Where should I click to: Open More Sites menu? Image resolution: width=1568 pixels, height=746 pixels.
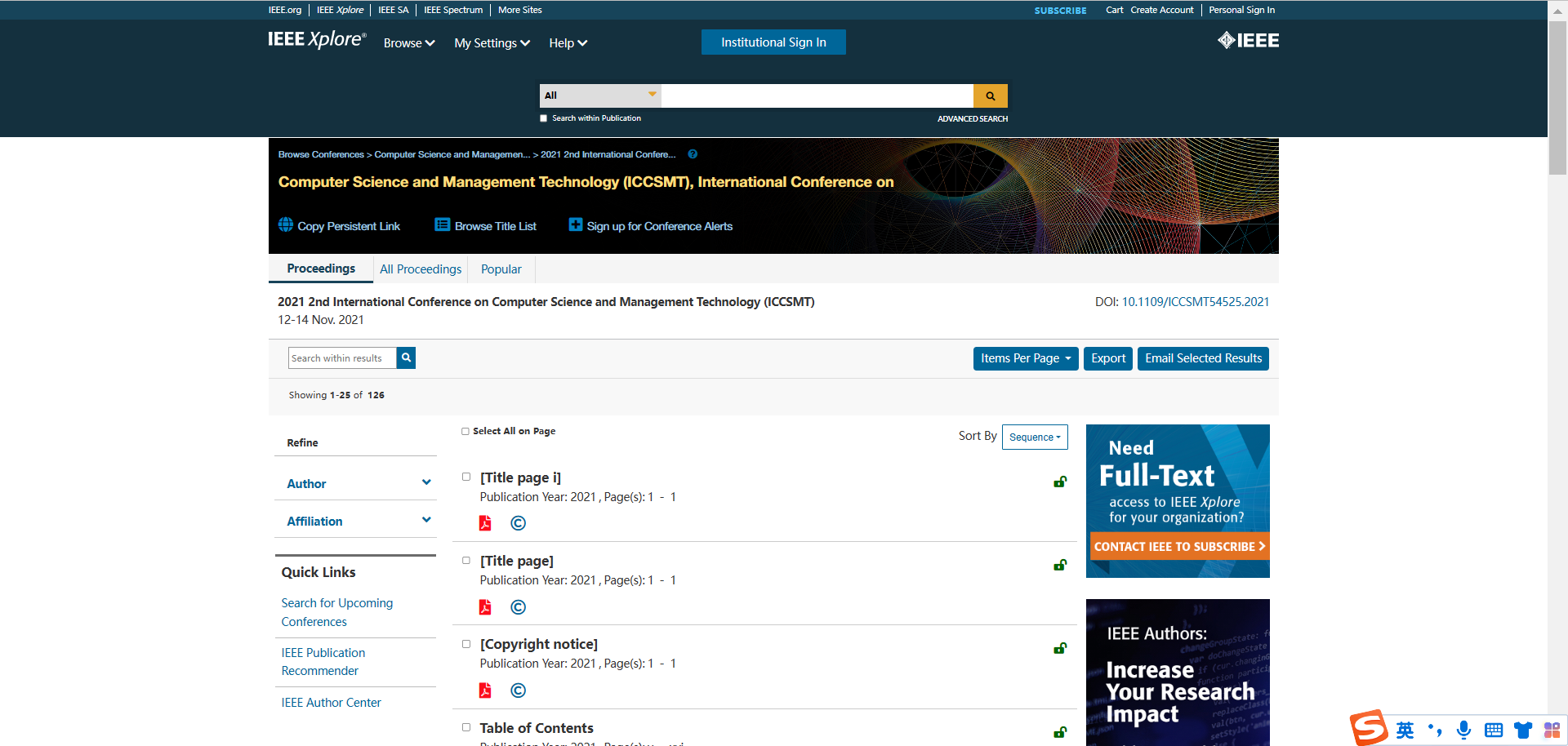click(x=520, y=10)
